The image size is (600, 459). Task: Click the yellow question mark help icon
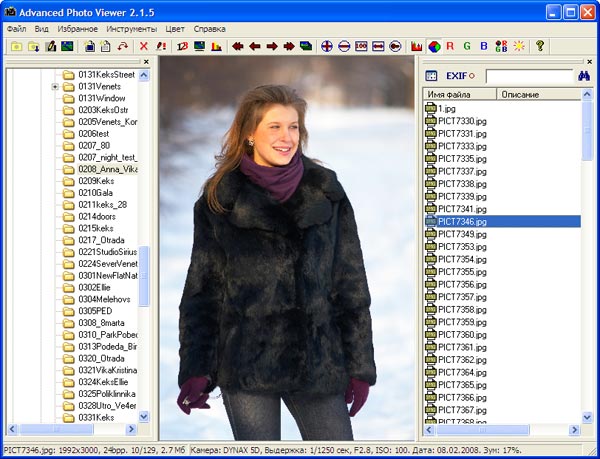(541, 46)
